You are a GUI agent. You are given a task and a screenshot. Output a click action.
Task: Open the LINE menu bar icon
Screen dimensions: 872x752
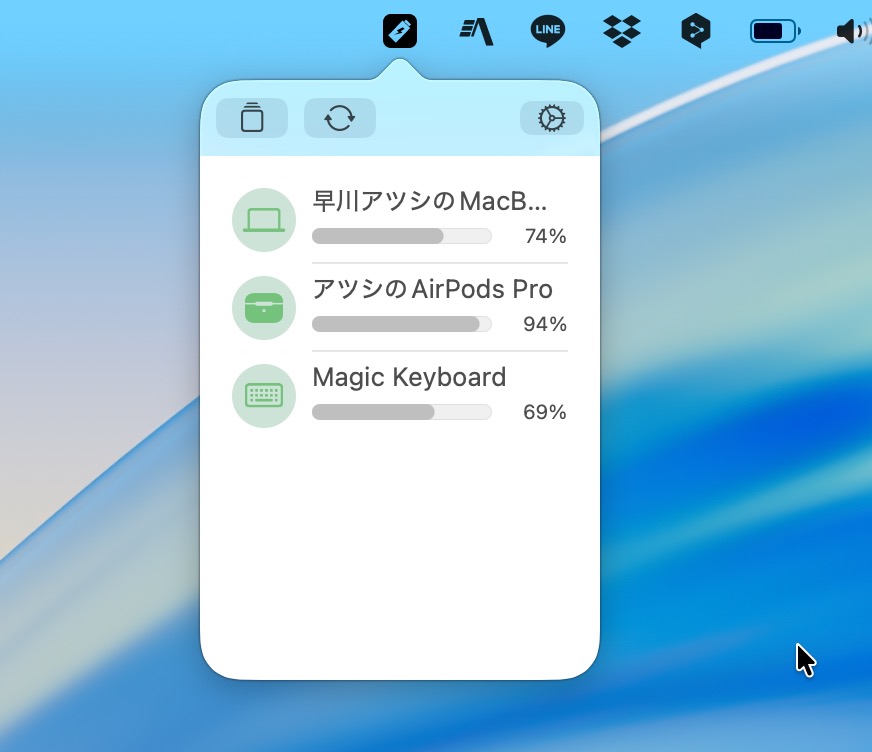(x=547, y=31)
